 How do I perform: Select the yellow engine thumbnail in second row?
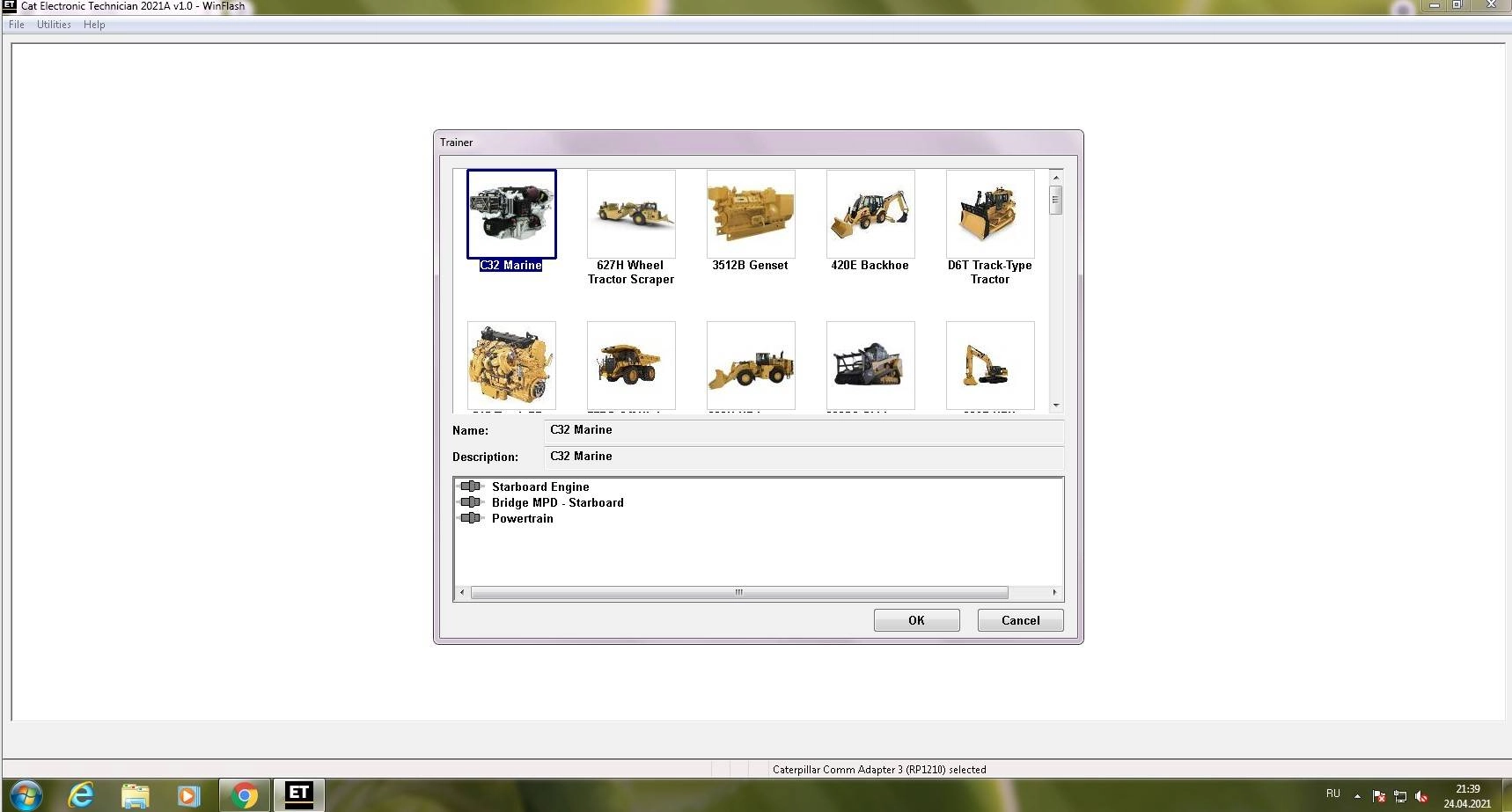[x=511, y=365]
